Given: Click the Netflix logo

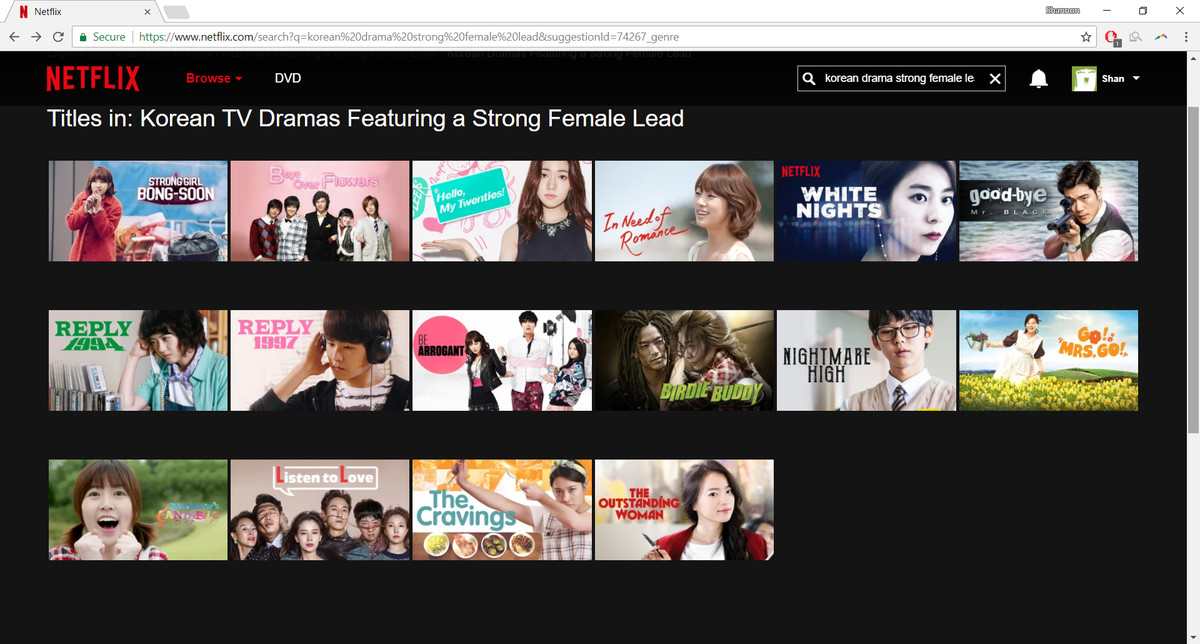Looking at the screenshot, I should point(93,78).
